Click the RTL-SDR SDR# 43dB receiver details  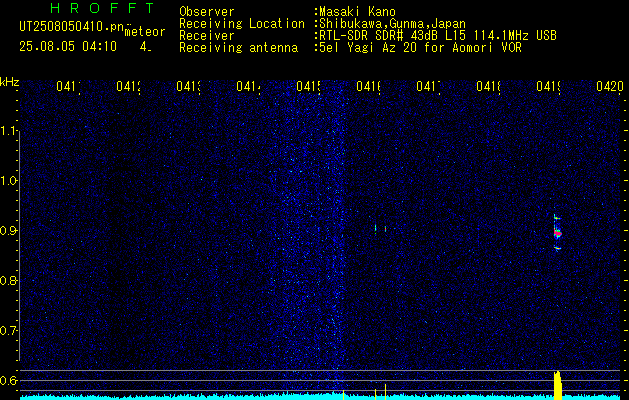pos(438,36)
